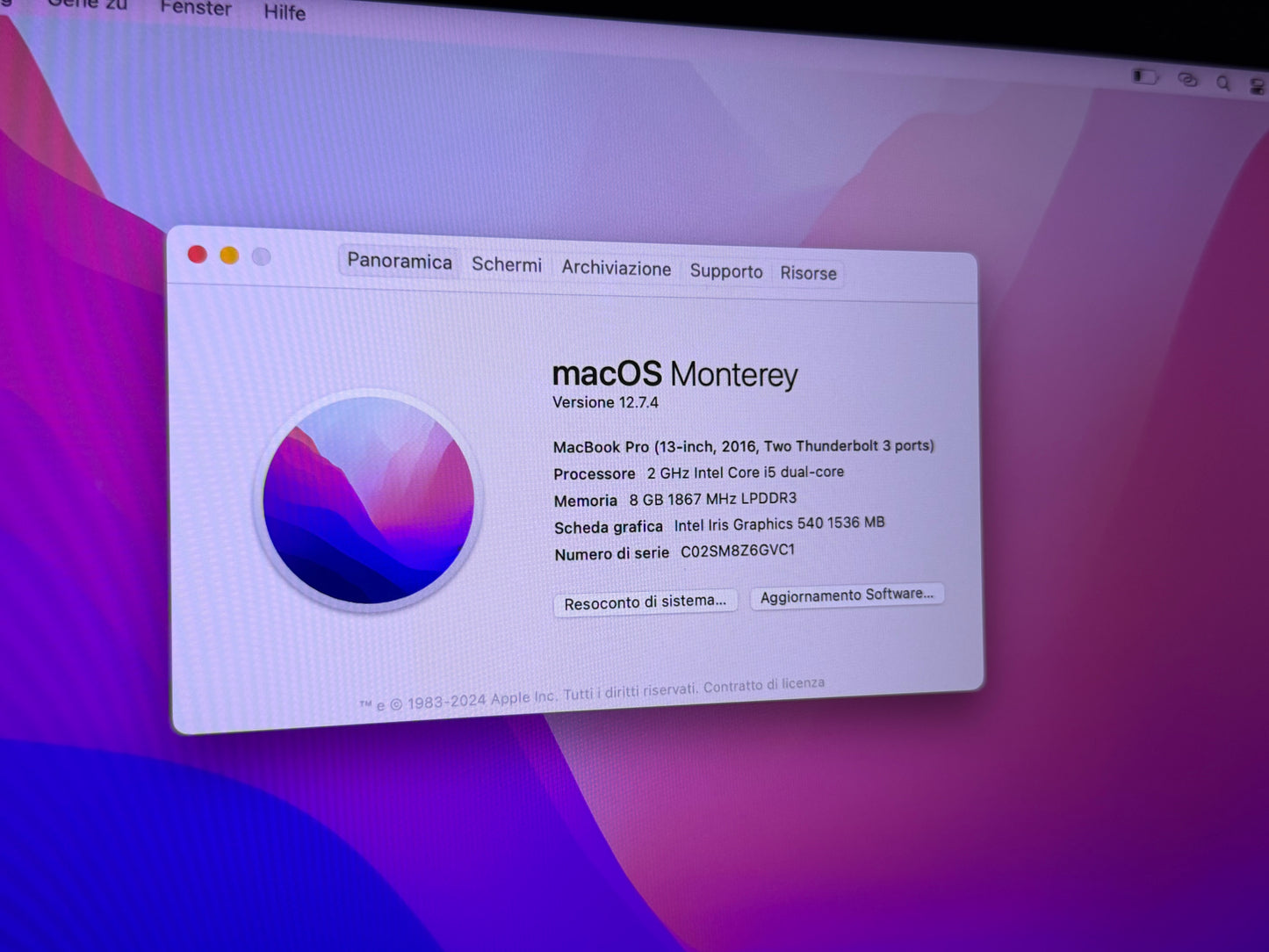This screenshot has height=952, width=1269.
Task: Switch to the Schermi tab
Action: [507, 264]
